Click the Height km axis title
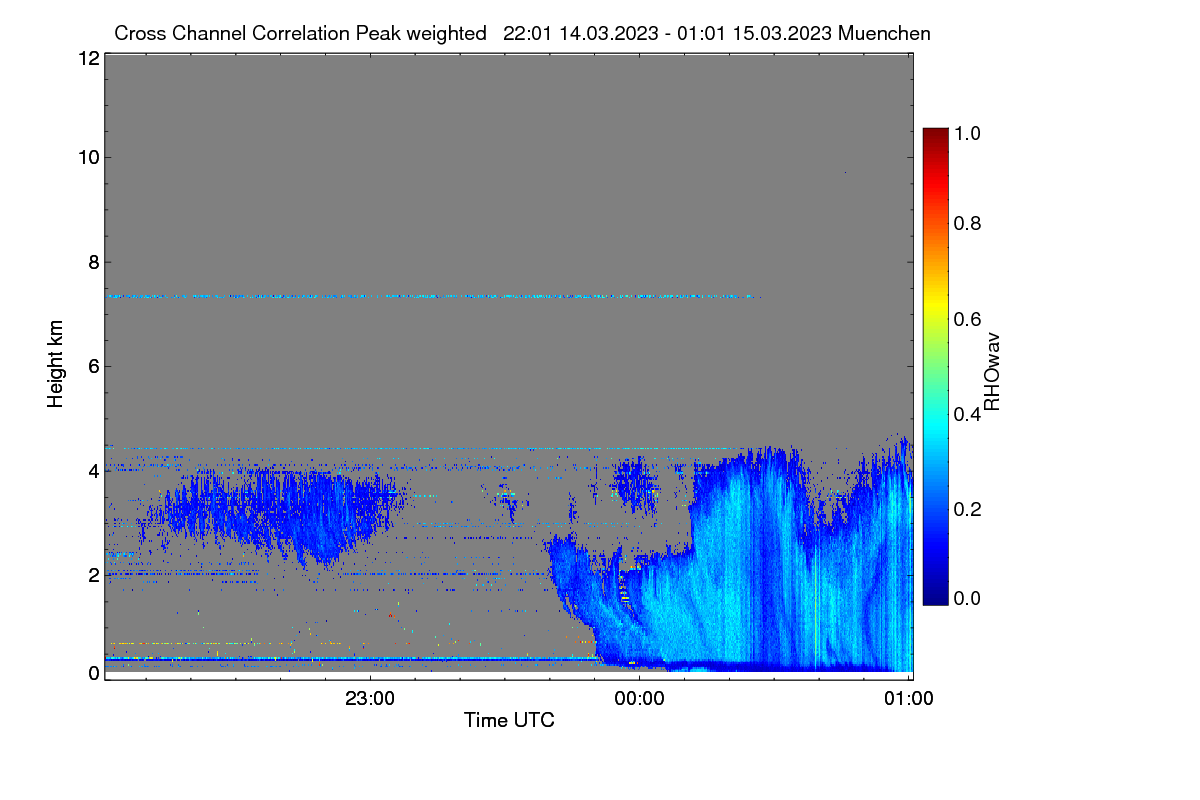Image resolution: width=1200 pixels, height=800 pixels. point(55,364)
